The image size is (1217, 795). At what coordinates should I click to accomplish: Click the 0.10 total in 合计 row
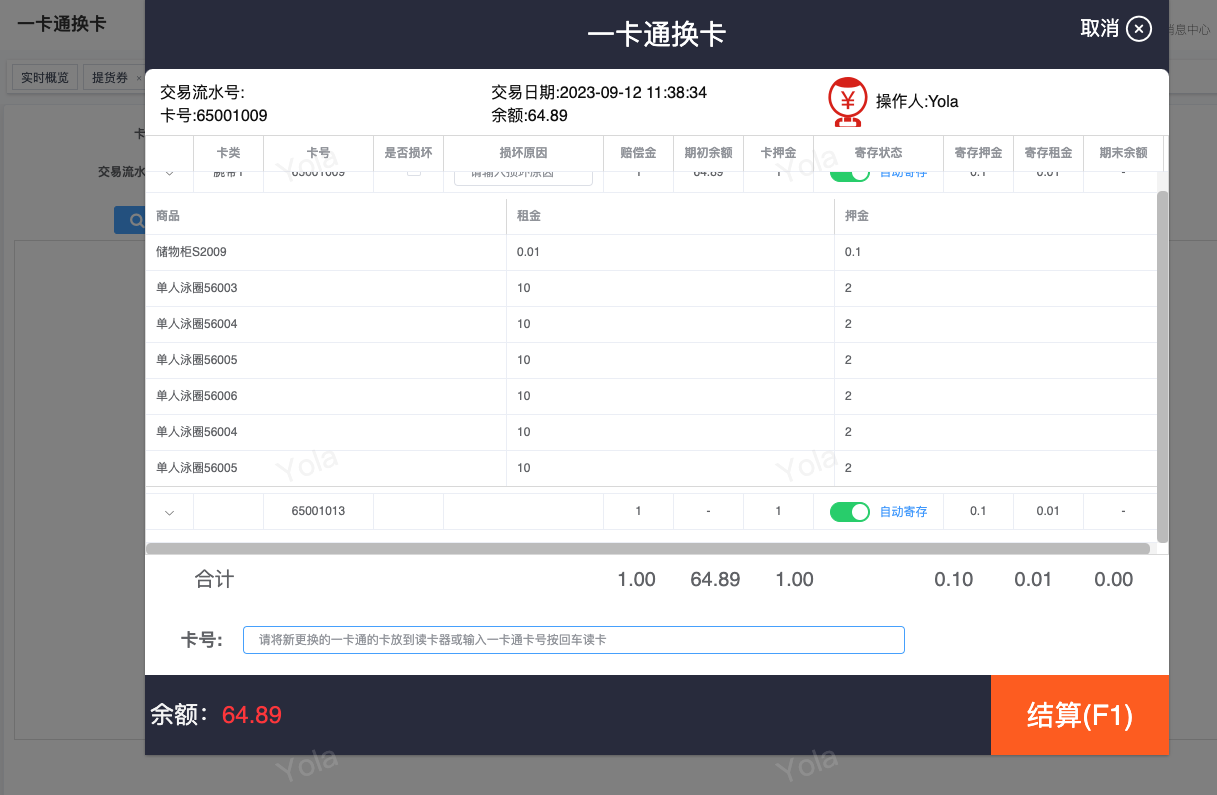(954, 579)
